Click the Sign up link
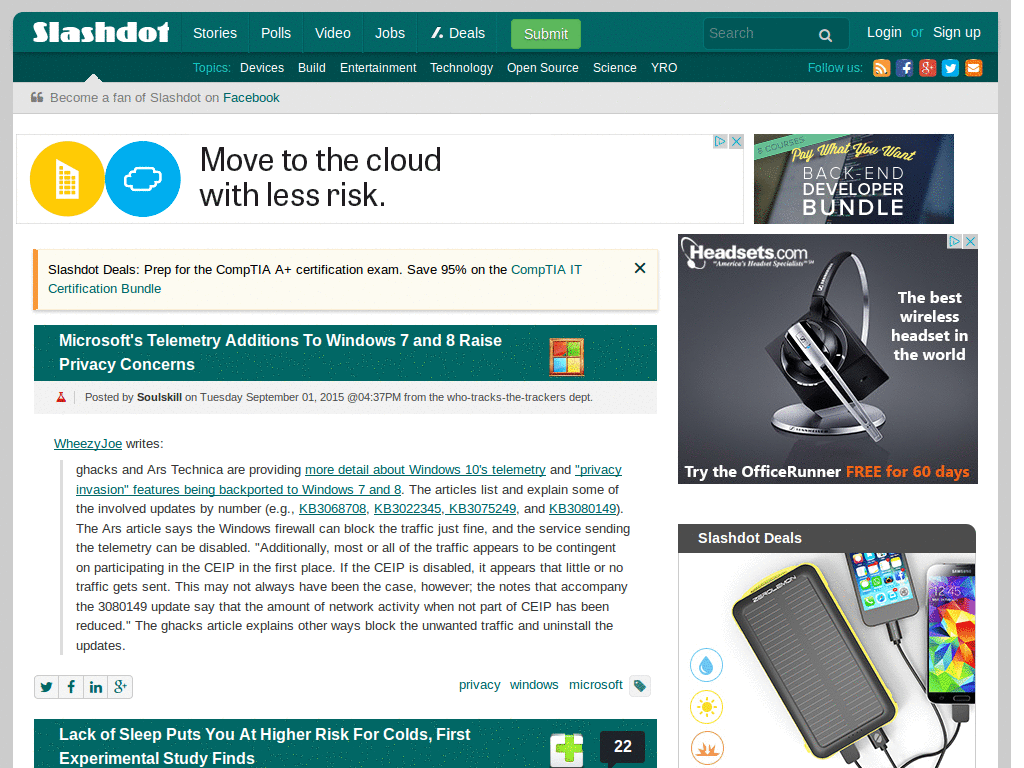1024x768 pixels. 957,33
